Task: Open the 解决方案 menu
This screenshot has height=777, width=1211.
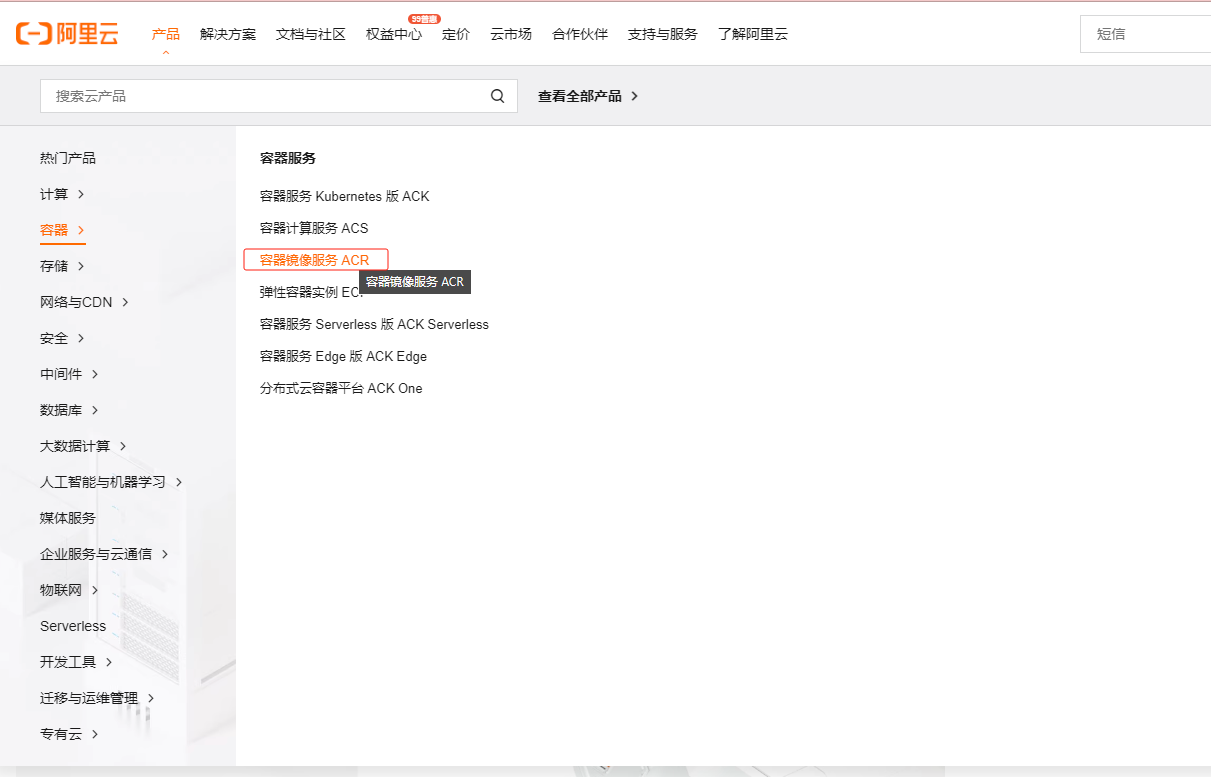Action: (228, 34)
